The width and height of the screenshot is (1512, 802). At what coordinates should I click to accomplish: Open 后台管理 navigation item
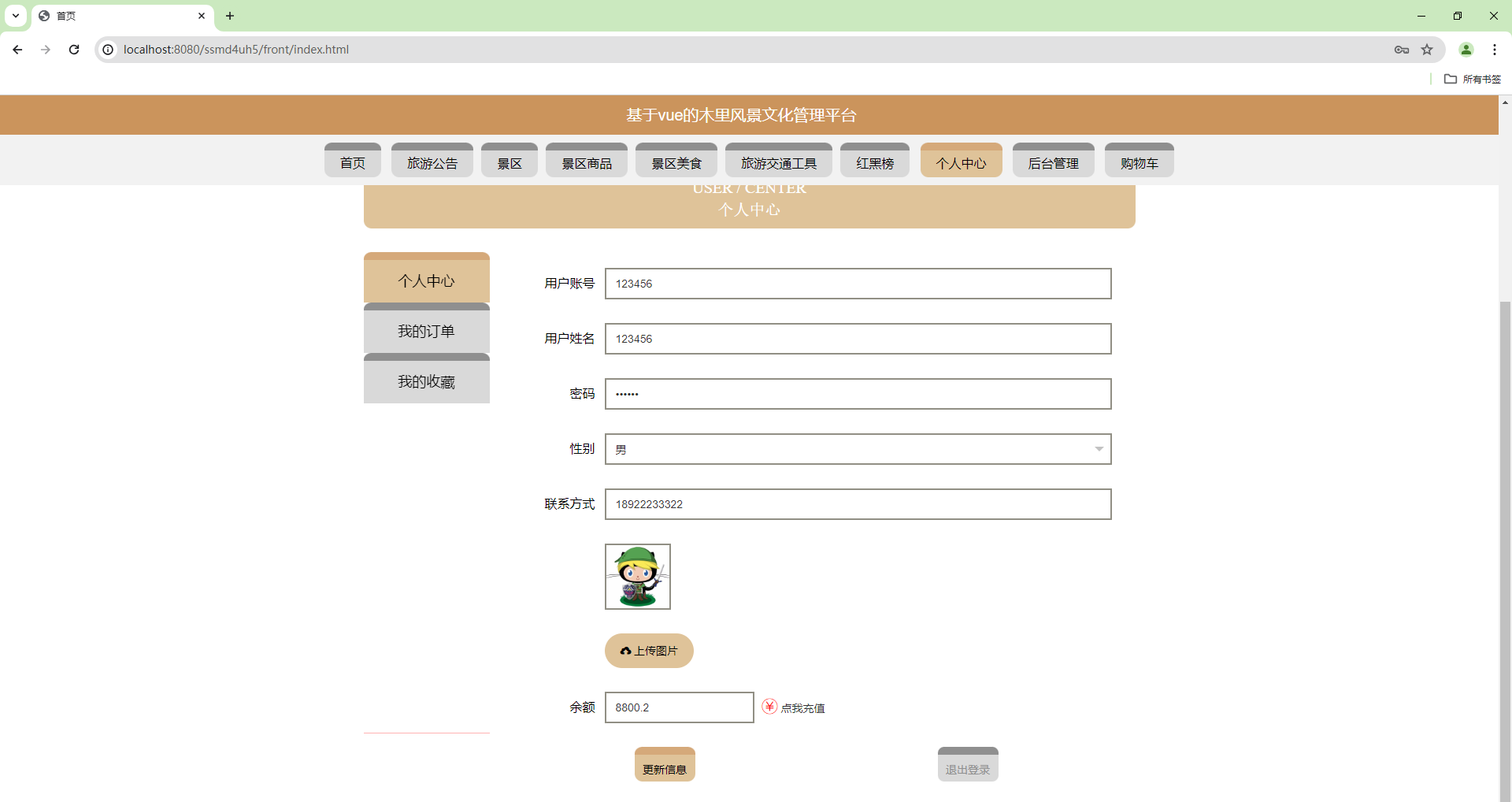click(1054, 161)
